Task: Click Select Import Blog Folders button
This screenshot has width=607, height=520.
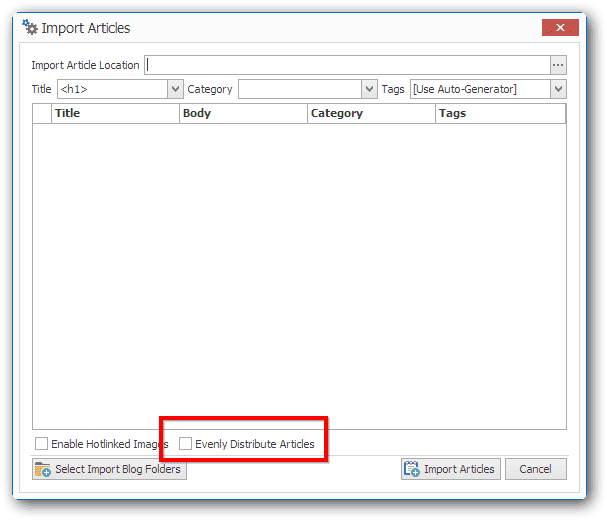Action: pyautogui.click(x=109, y=469)
